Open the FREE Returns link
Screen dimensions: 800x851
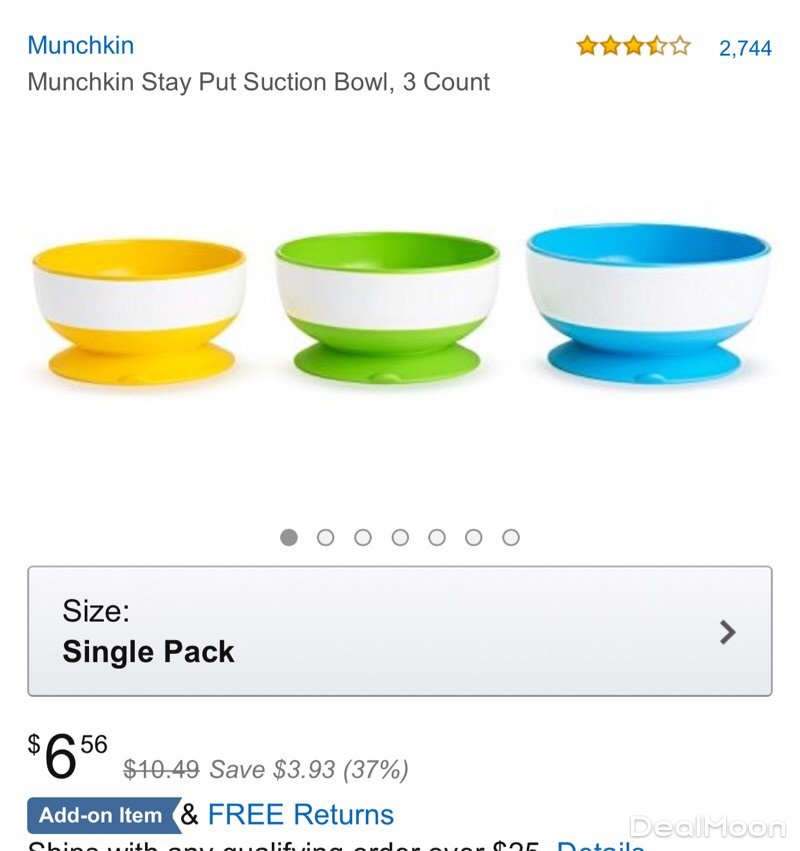(300, 815)
